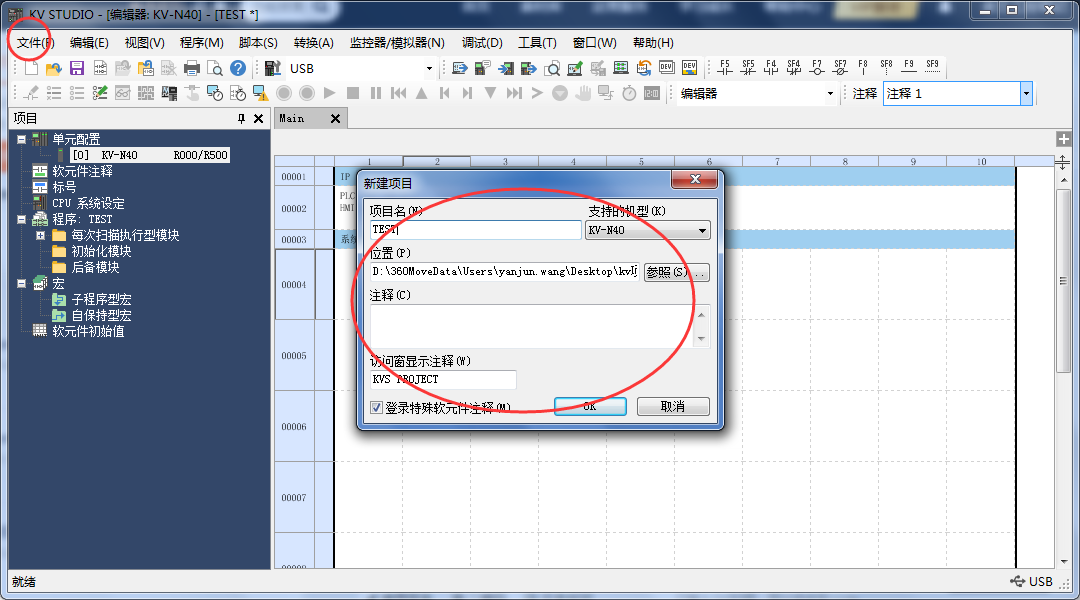Open the 调试(D) menu
This screenshot has height=600, width=1080.
click(x=482, y=43)
